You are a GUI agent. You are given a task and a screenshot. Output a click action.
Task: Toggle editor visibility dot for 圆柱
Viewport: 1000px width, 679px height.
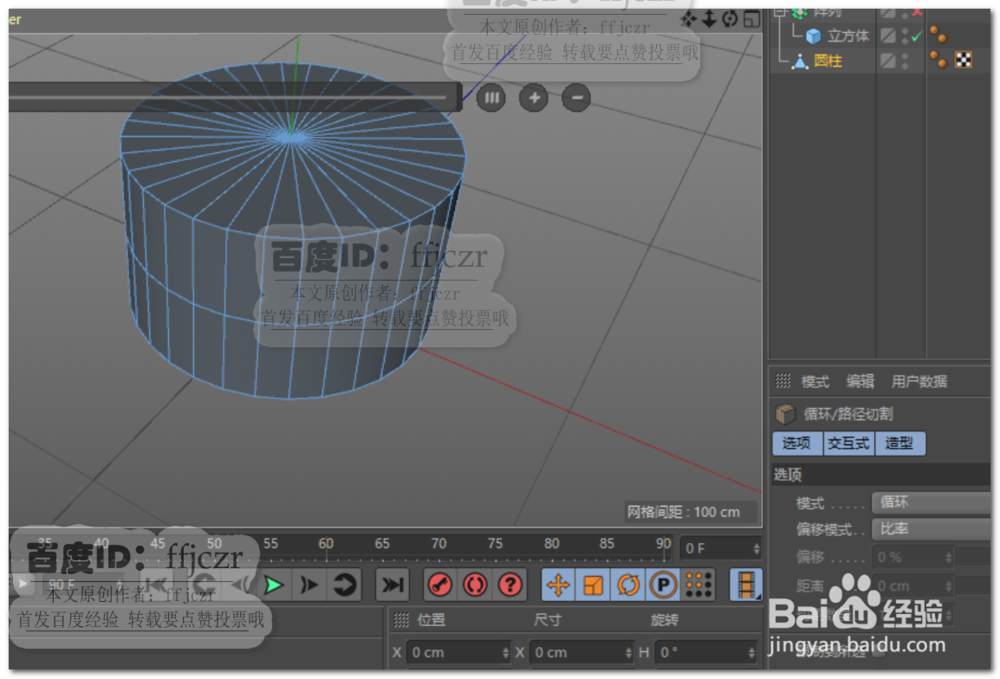click(905, 56)
